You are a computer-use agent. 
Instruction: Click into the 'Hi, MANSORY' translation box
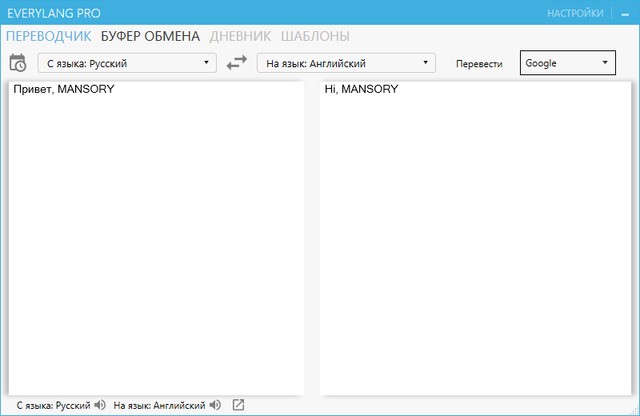pos(475,240)
